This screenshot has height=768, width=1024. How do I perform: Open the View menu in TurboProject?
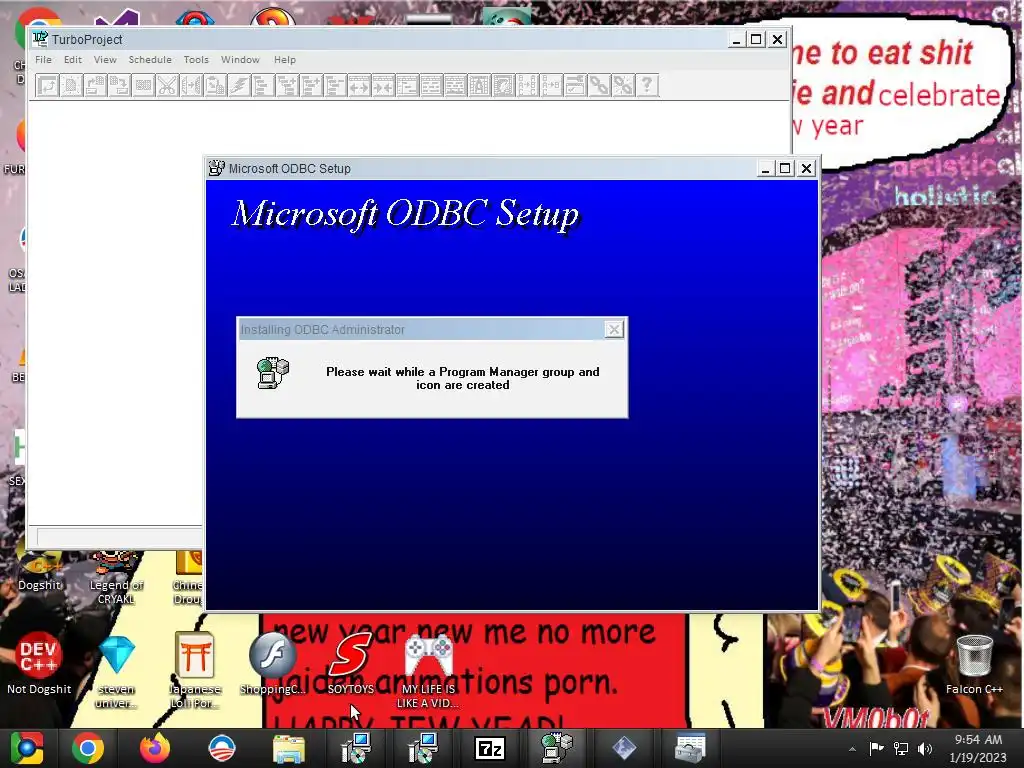click(x=104, y=59)
